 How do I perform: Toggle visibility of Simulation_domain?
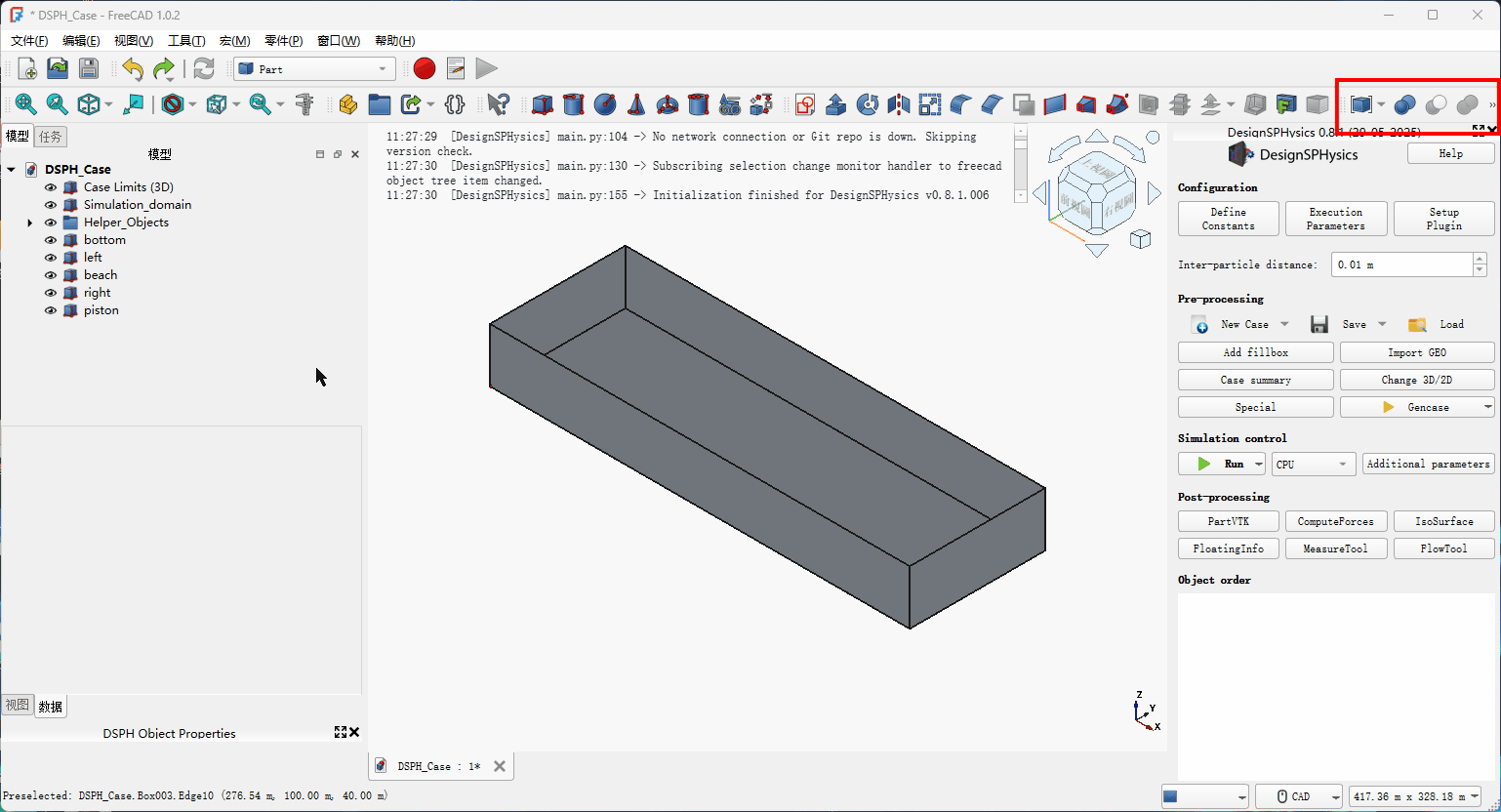pyautogui.click(x=51, y=205)
